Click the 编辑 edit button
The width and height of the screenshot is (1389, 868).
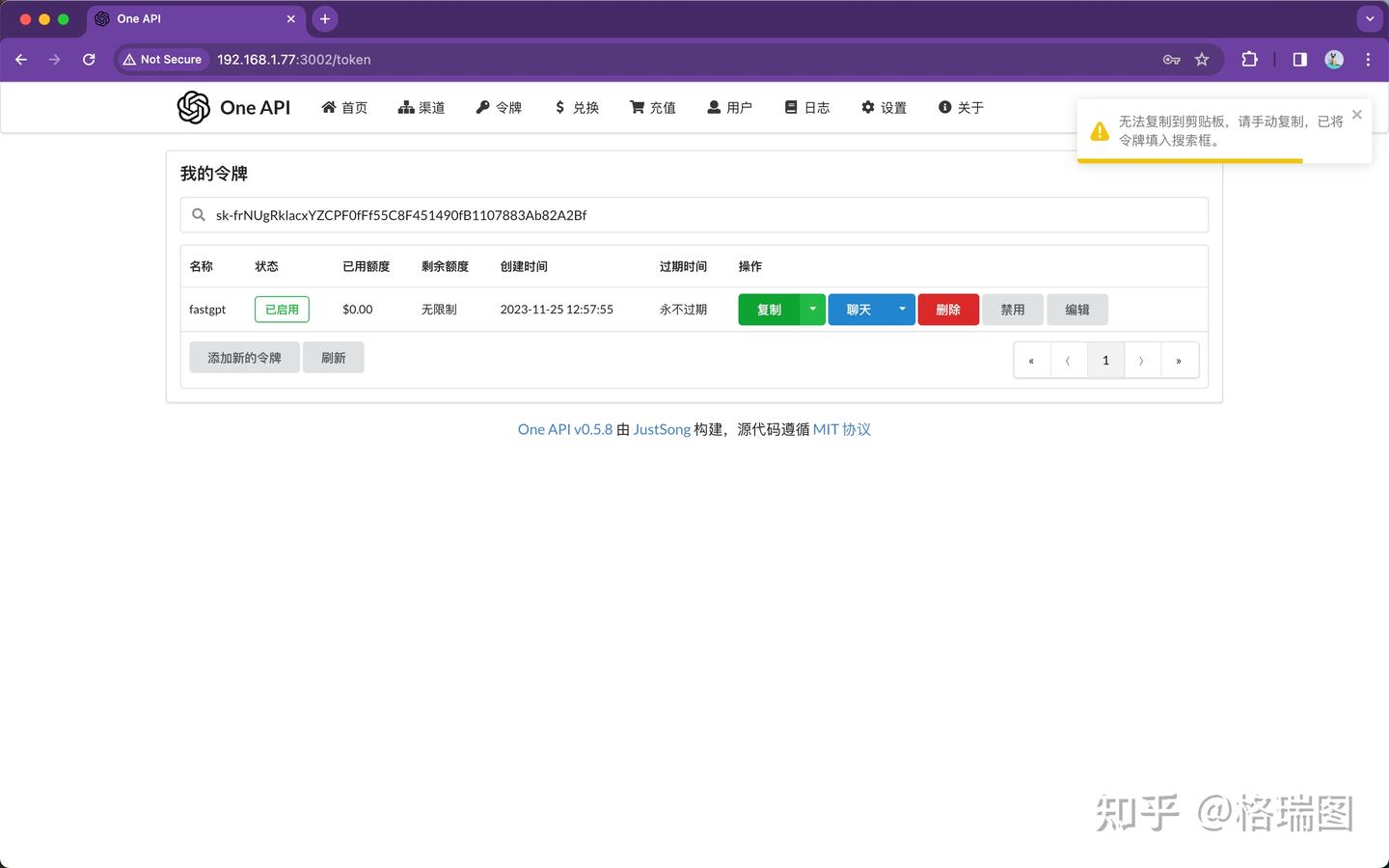[x=1077, y=310]
